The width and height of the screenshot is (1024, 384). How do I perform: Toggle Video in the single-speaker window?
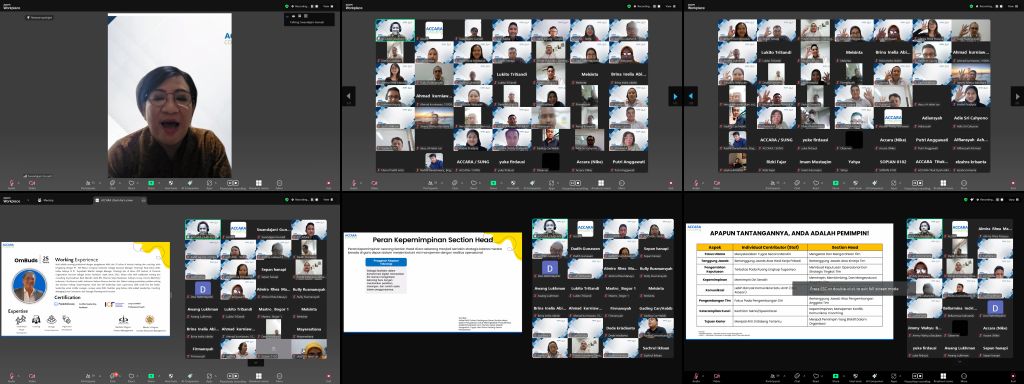click(x=32, y=184)
